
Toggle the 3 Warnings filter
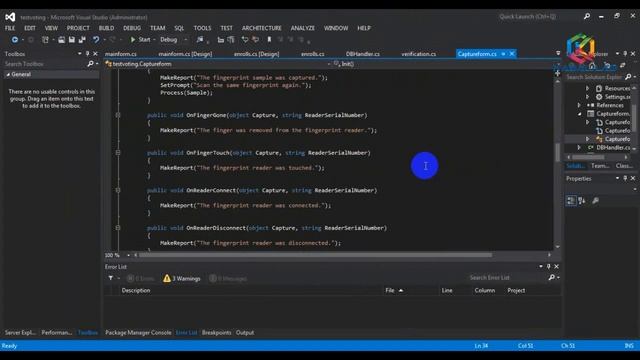[182, 278]
